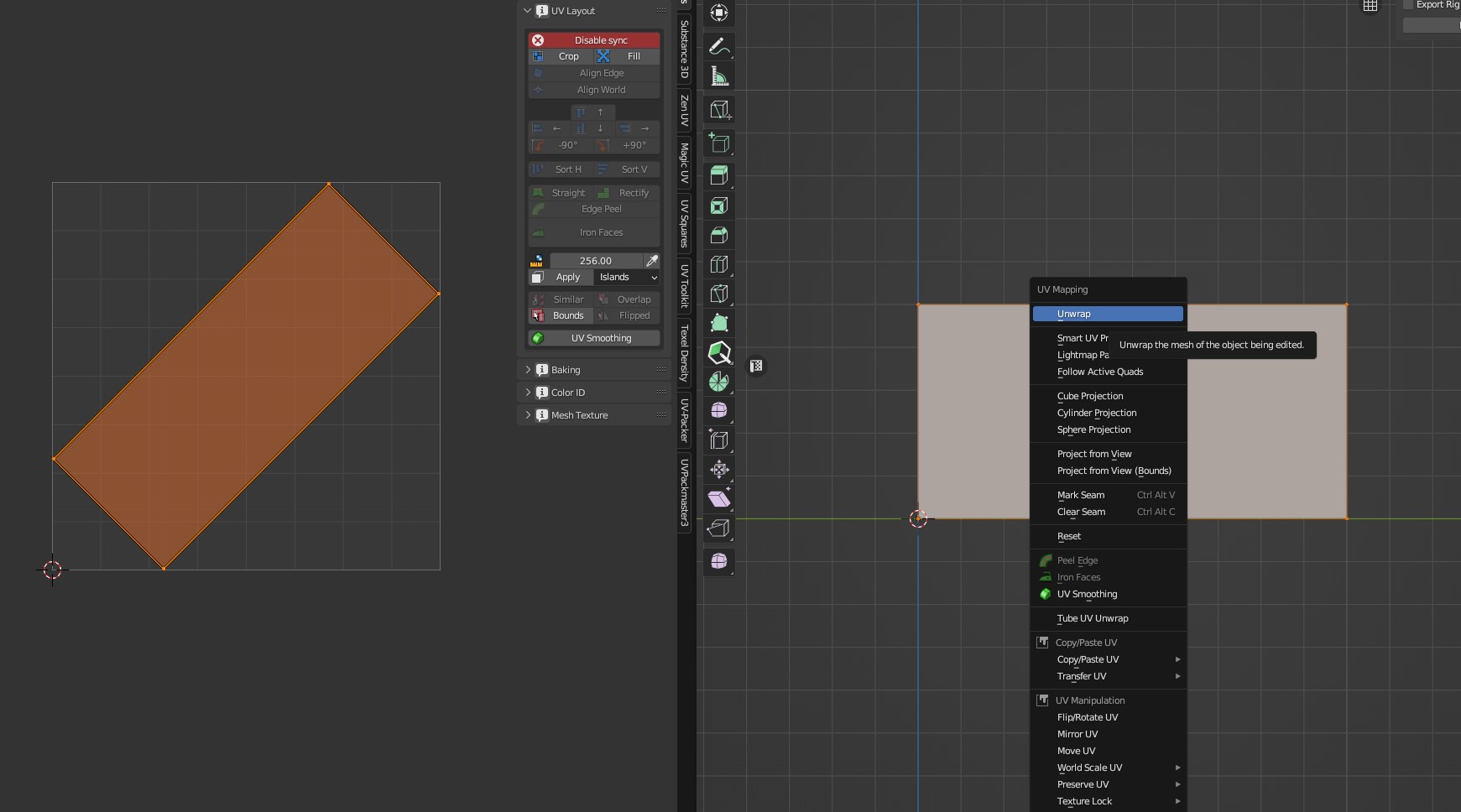Select the Extrude Region tool

(719, 175)
